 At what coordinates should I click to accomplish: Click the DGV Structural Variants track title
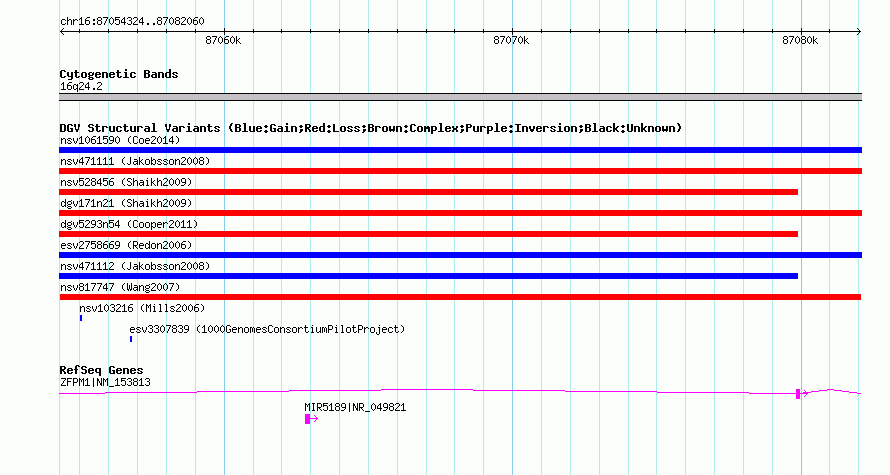pyautogui.click(x=371, y=128)
